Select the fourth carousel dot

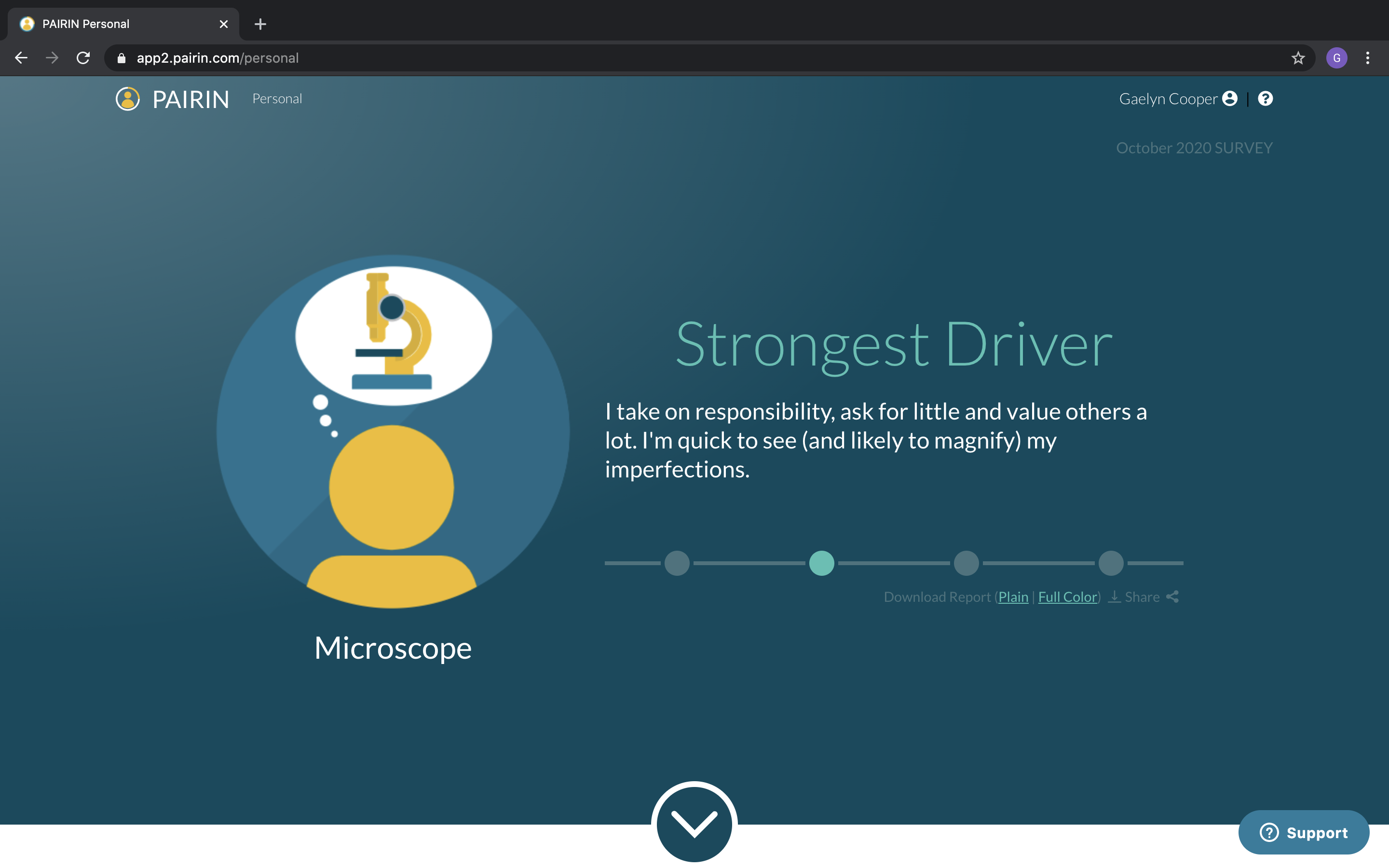click(x=1111, y=563)
